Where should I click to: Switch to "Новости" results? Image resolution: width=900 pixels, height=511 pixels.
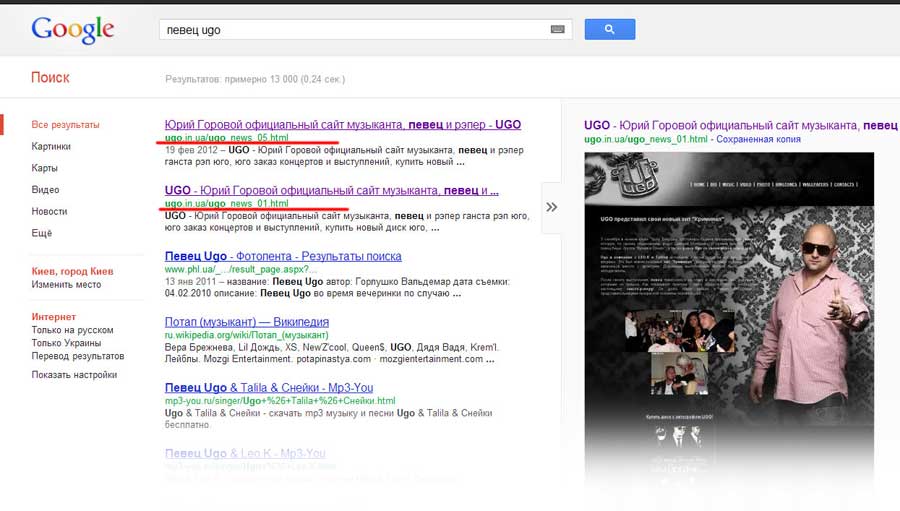(49, 212)
